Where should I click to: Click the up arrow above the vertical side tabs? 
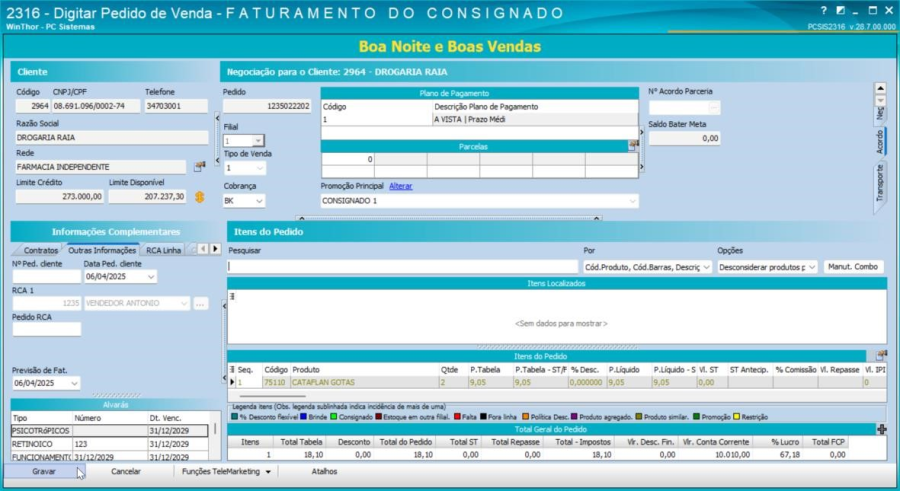[880, 88]
